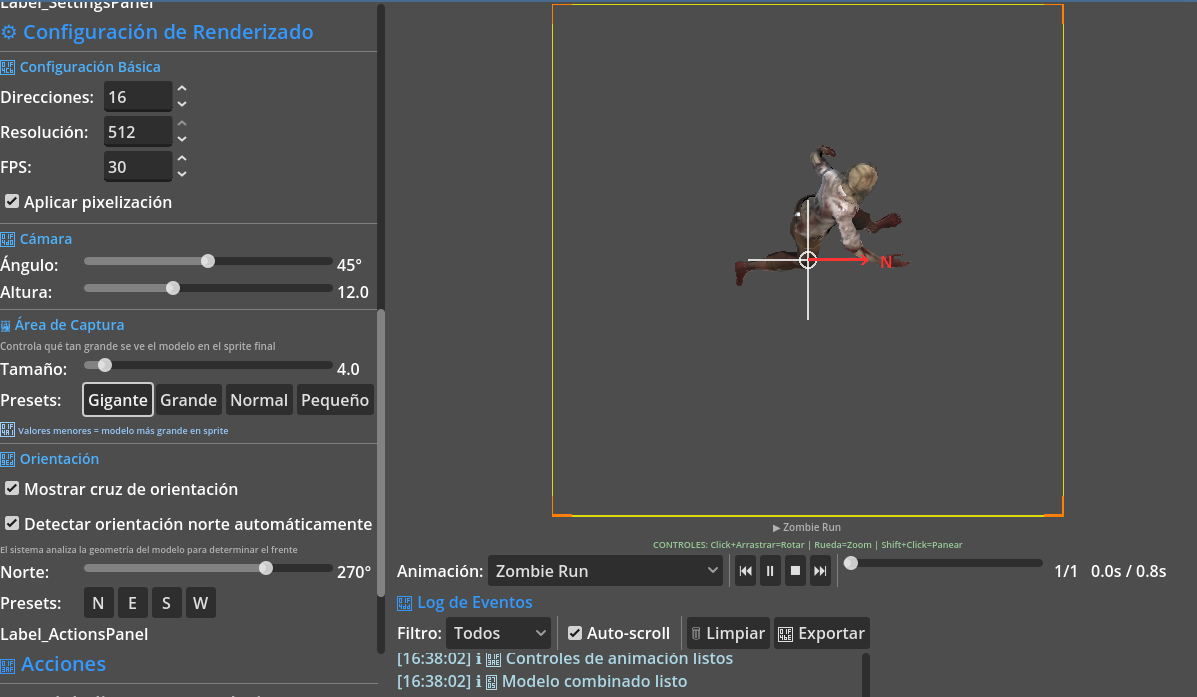
Task: Open the Filtro Todos dropdown
Action: point(498,633)
